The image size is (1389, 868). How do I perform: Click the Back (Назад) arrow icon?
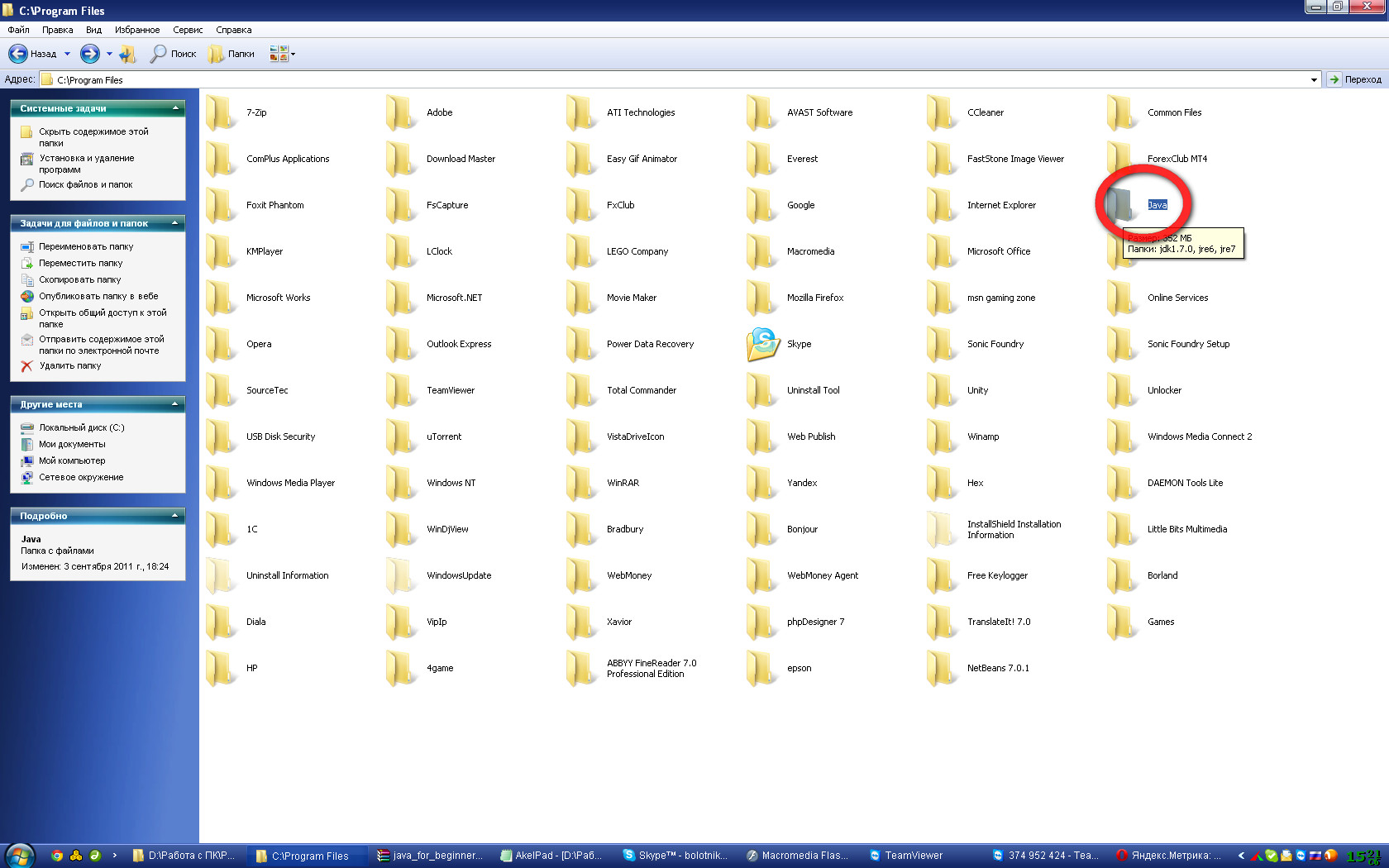tap(17, 54)
